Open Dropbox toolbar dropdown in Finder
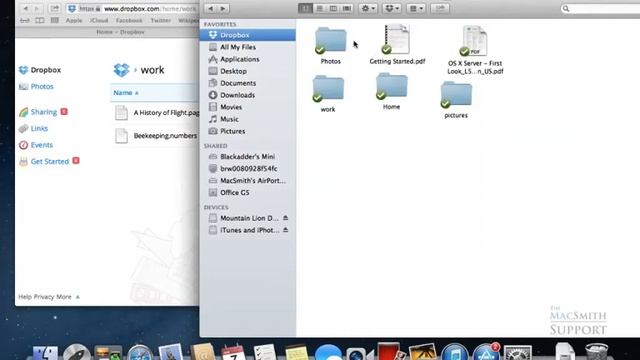This screenshot has width=640, height=360. [392, 9]
